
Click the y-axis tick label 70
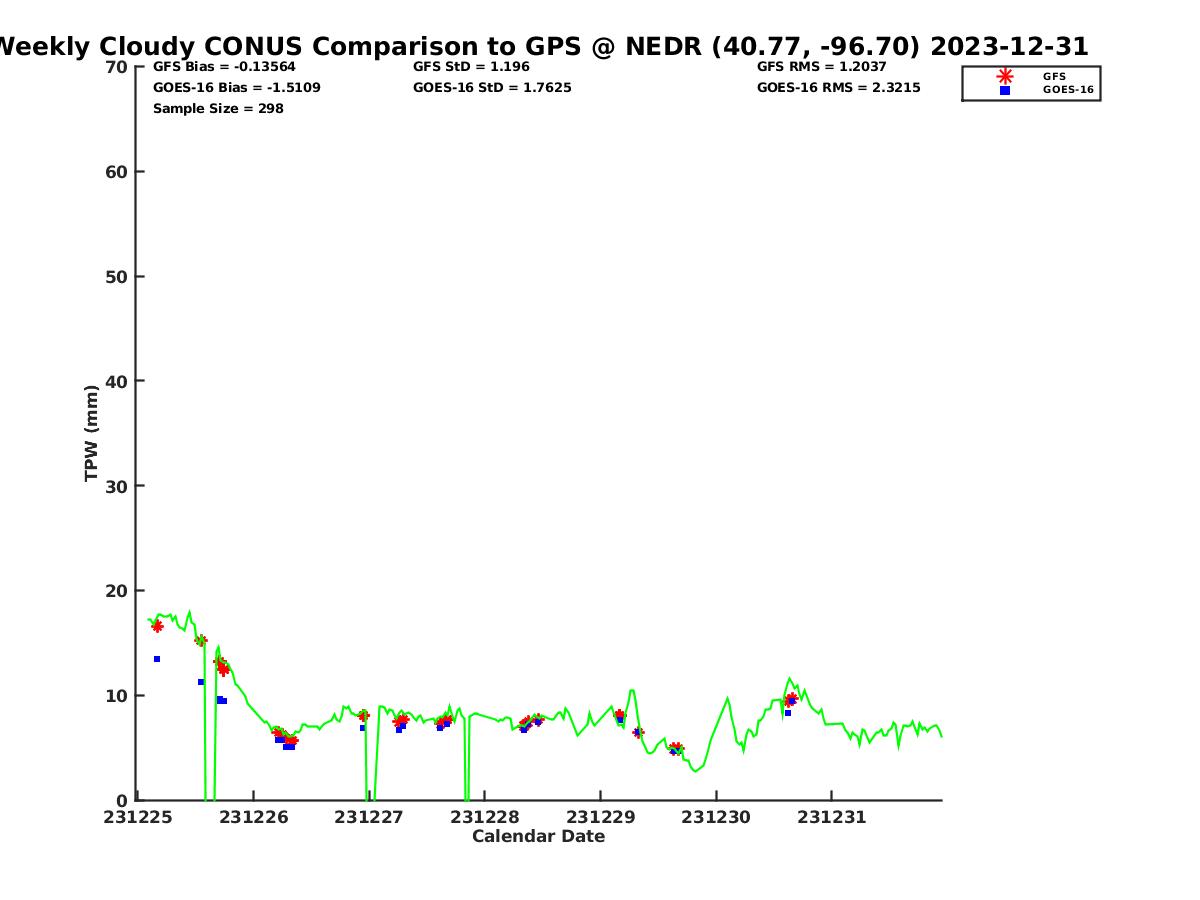117,67
